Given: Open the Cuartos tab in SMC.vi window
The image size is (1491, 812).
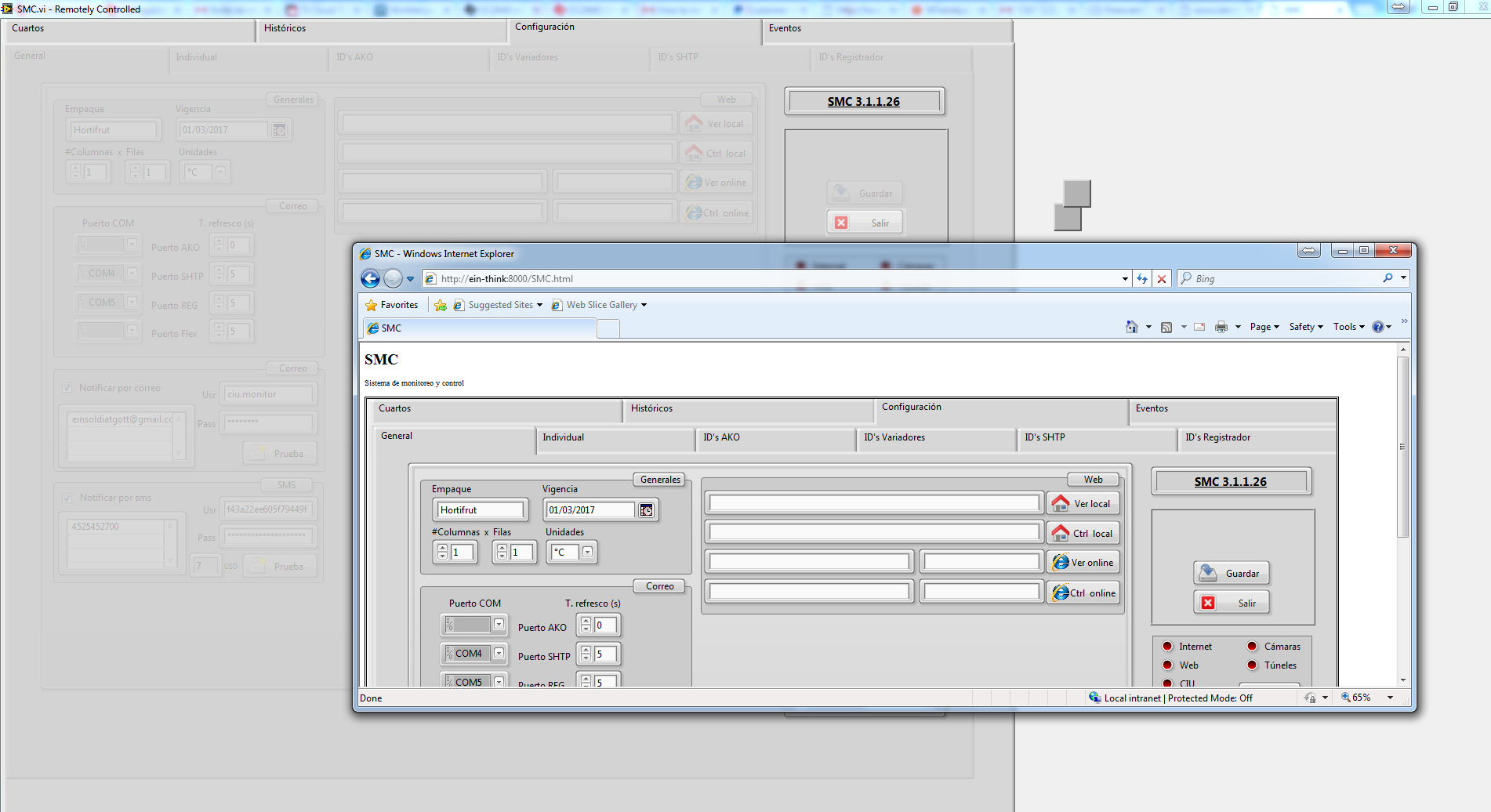Looking at the screenshot, I should [129, 30].
